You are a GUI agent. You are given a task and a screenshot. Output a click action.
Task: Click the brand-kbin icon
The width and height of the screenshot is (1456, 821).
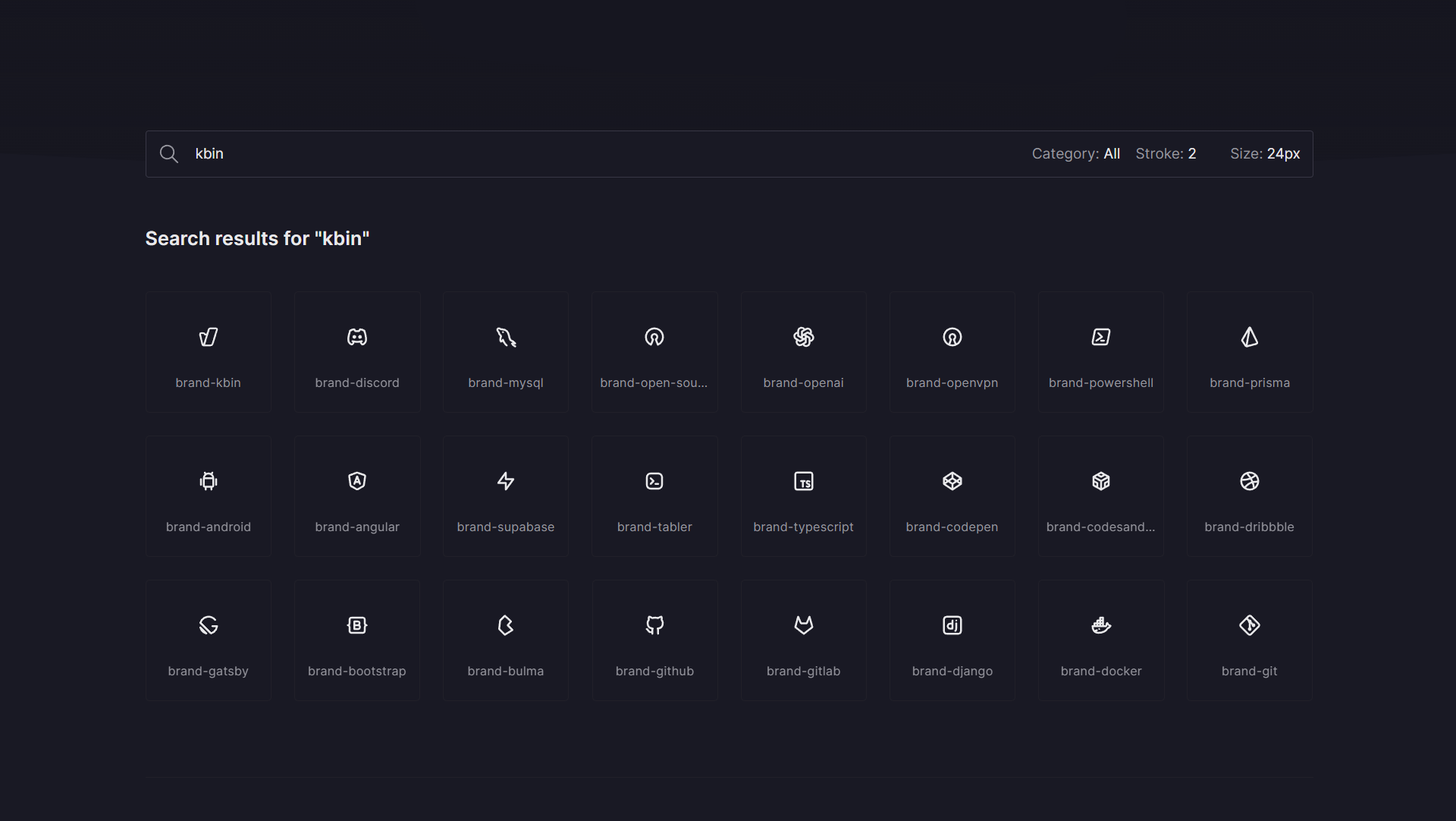tap(209, 337)
